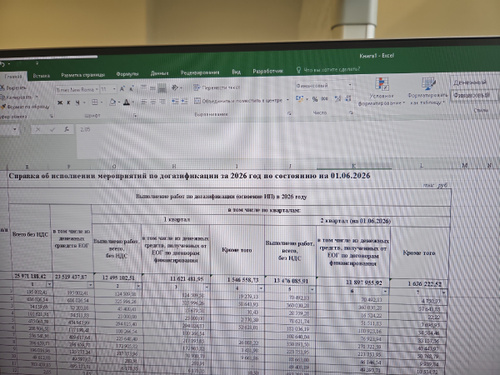Select the Денежный cell style

click(470, 82)
